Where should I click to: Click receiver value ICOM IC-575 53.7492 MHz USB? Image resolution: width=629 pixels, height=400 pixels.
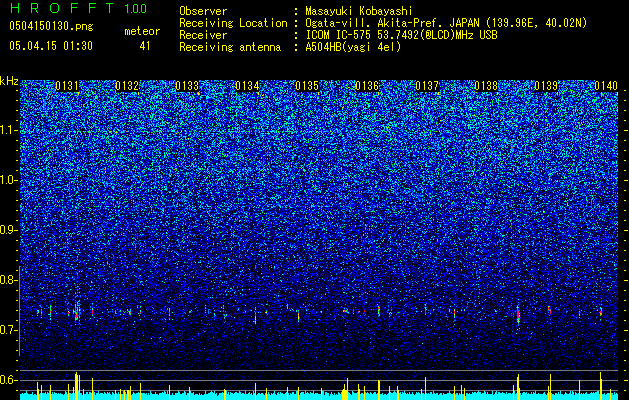click(x=401, y=35)
